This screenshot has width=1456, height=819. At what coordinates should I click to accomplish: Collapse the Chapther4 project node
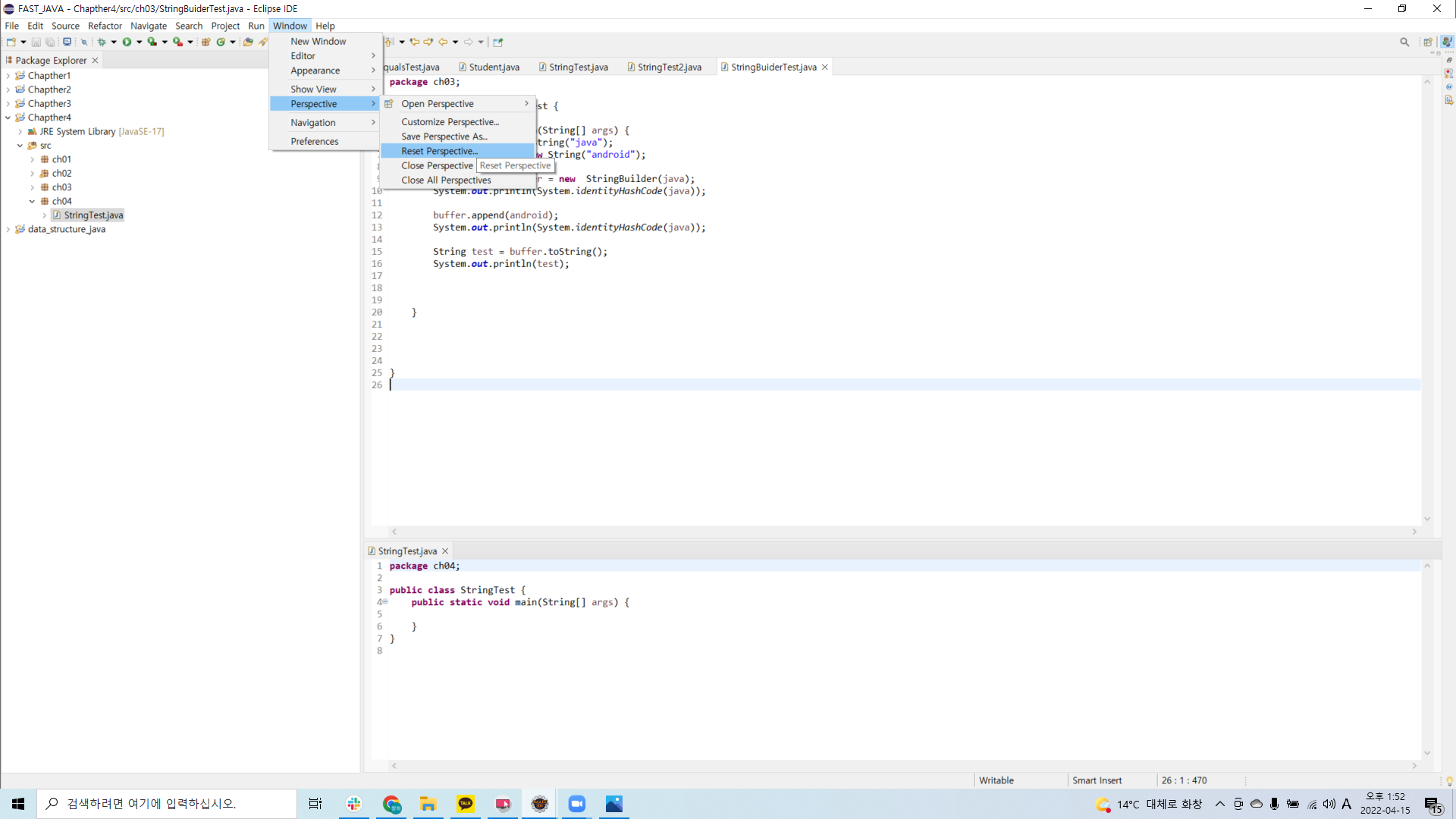[x=8, y=118]
